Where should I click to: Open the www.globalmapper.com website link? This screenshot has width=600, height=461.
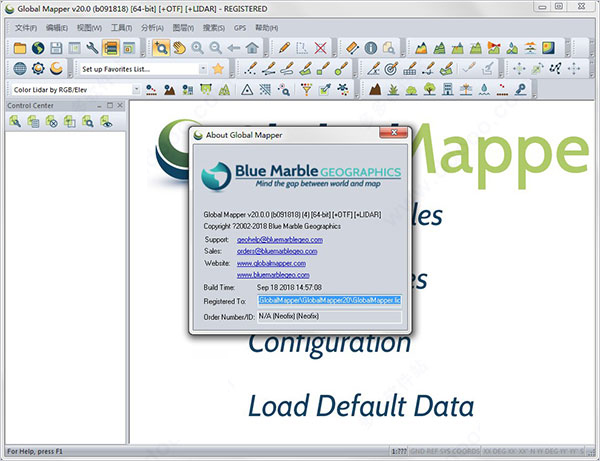tap(271, 263)
